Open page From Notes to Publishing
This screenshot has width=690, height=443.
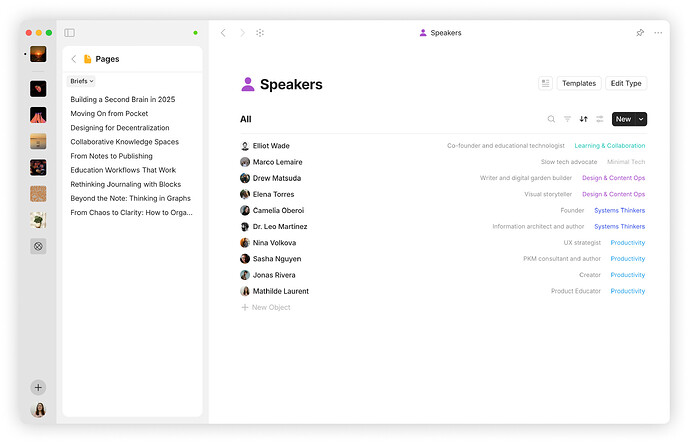point(111,156)
